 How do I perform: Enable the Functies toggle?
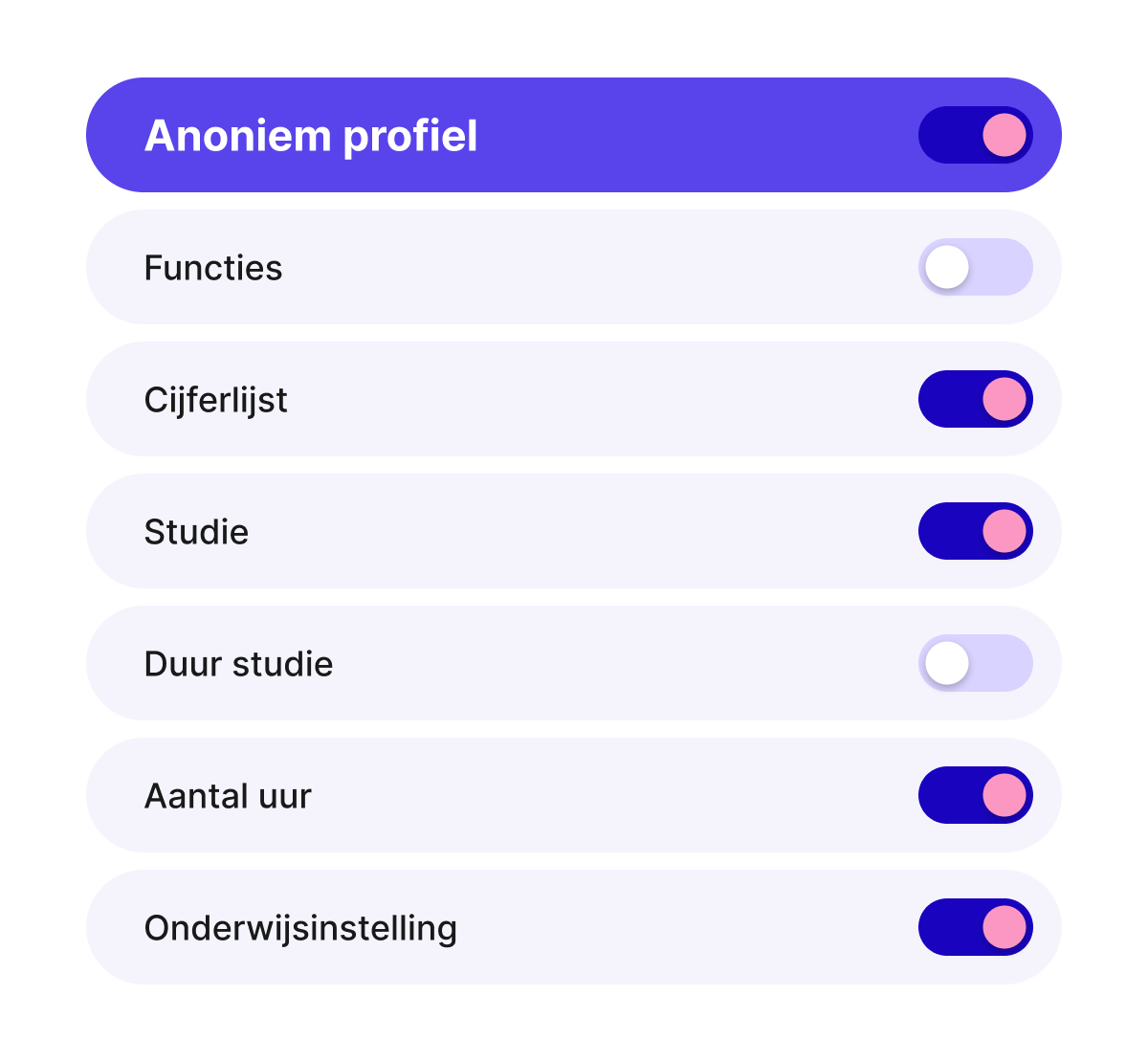click(x=976, y=267)
